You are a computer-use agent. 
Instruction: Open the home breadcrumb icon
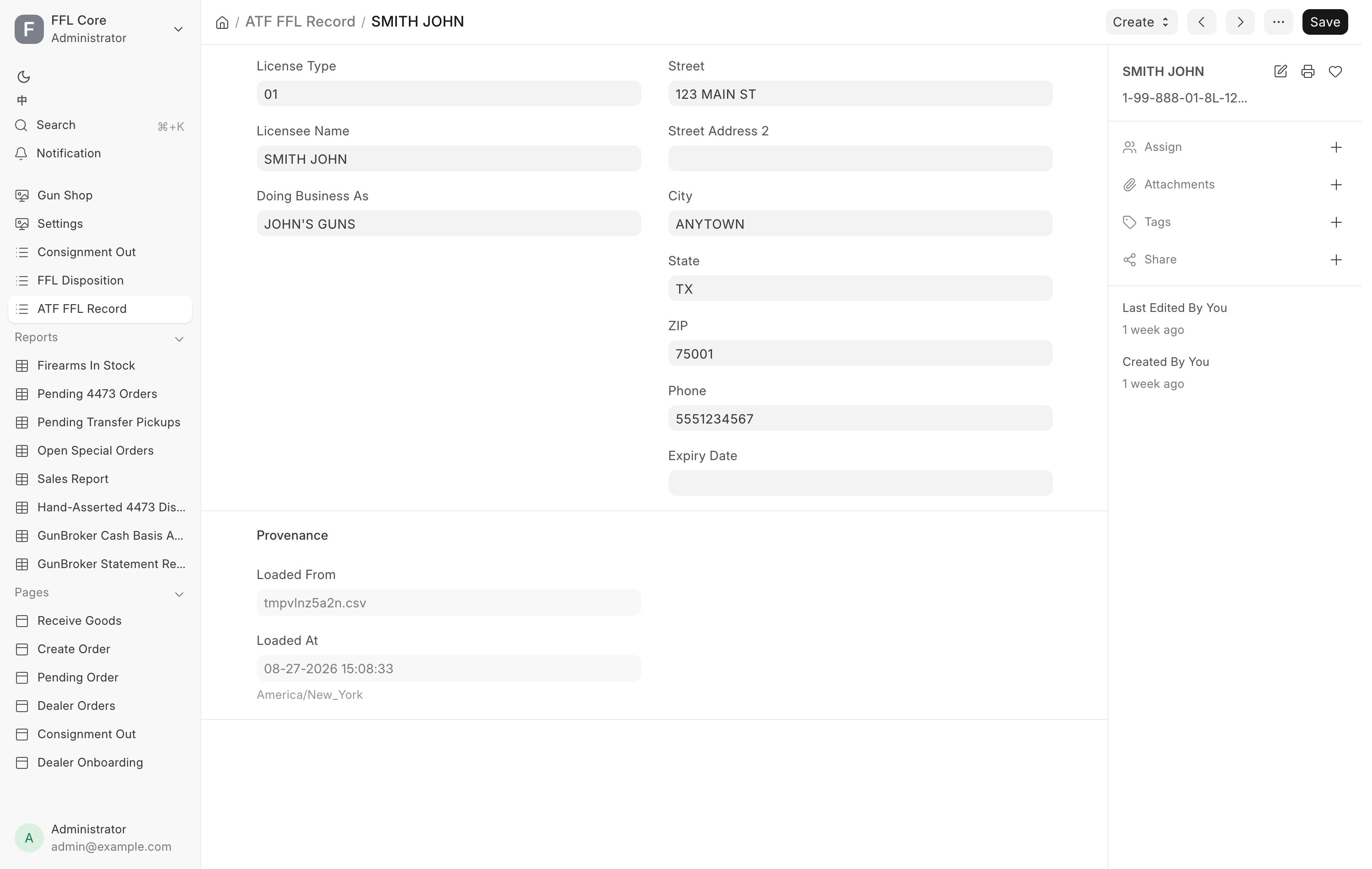222,22
